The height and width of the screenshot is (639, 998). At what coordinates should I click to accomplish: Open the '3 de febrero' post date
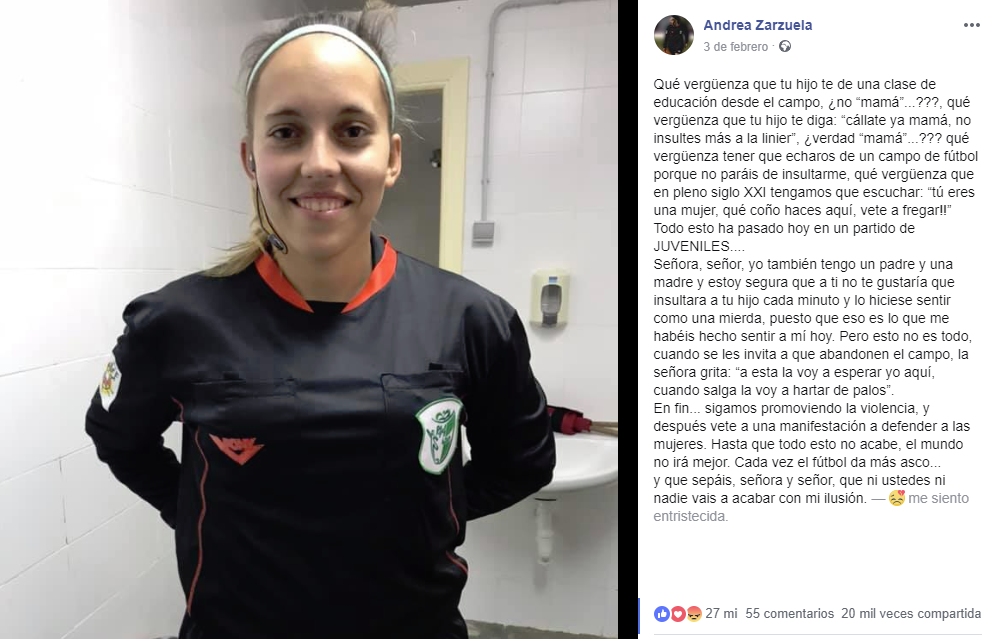[x=735, y=46]
